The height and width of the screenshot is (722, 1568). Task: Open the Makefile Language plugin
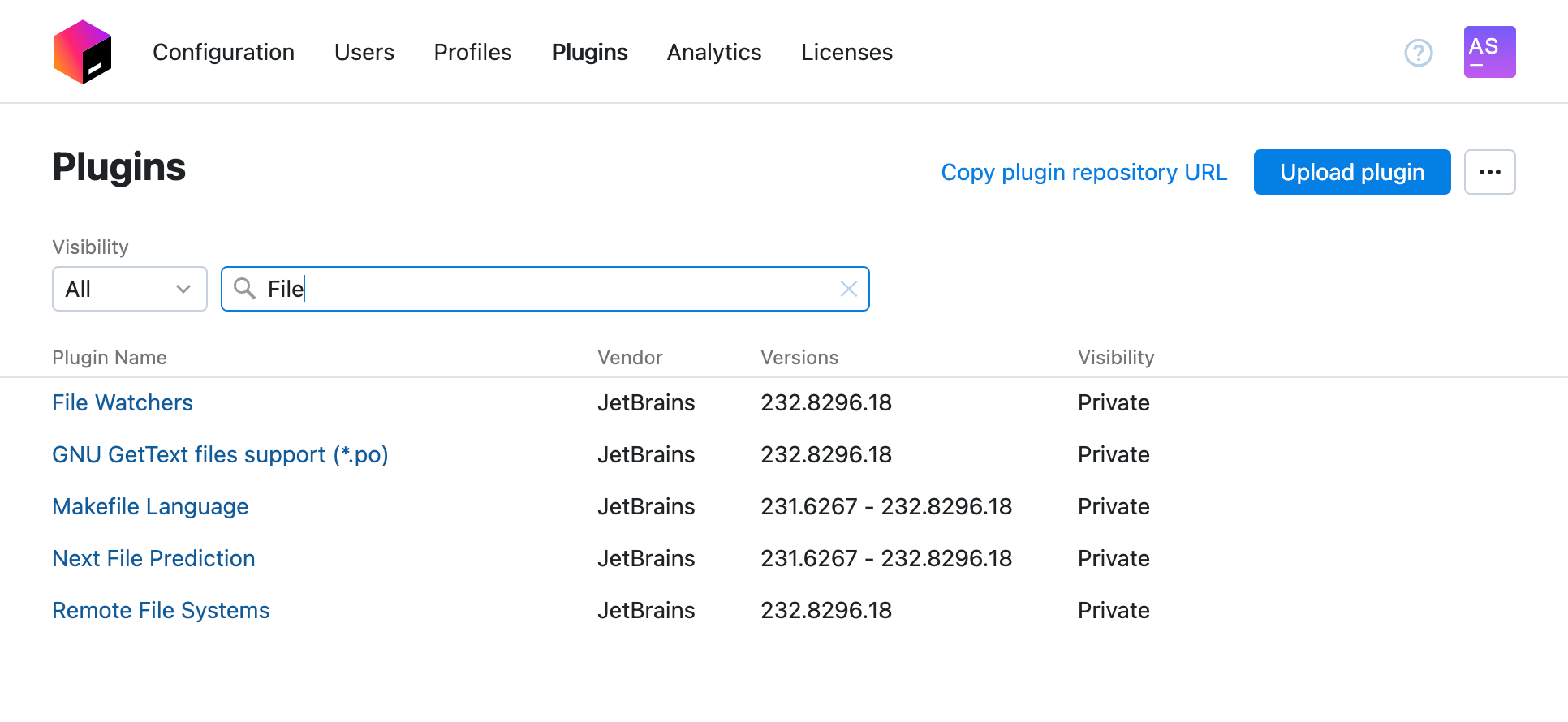click(150, 507)
